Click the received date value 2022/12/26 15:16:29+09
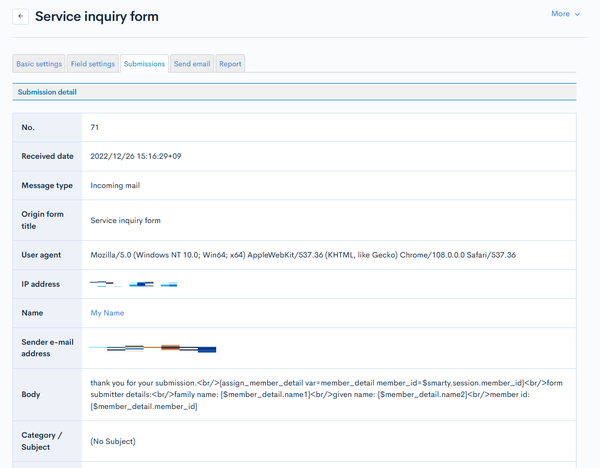 [136, 156]
